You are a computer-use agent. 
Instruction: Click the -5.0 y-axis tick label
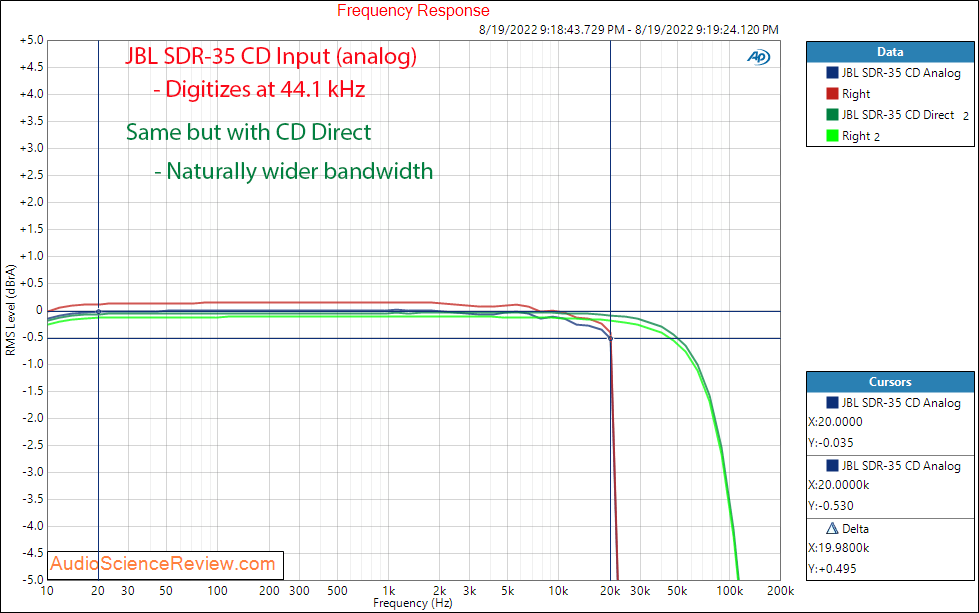(32, 579)
